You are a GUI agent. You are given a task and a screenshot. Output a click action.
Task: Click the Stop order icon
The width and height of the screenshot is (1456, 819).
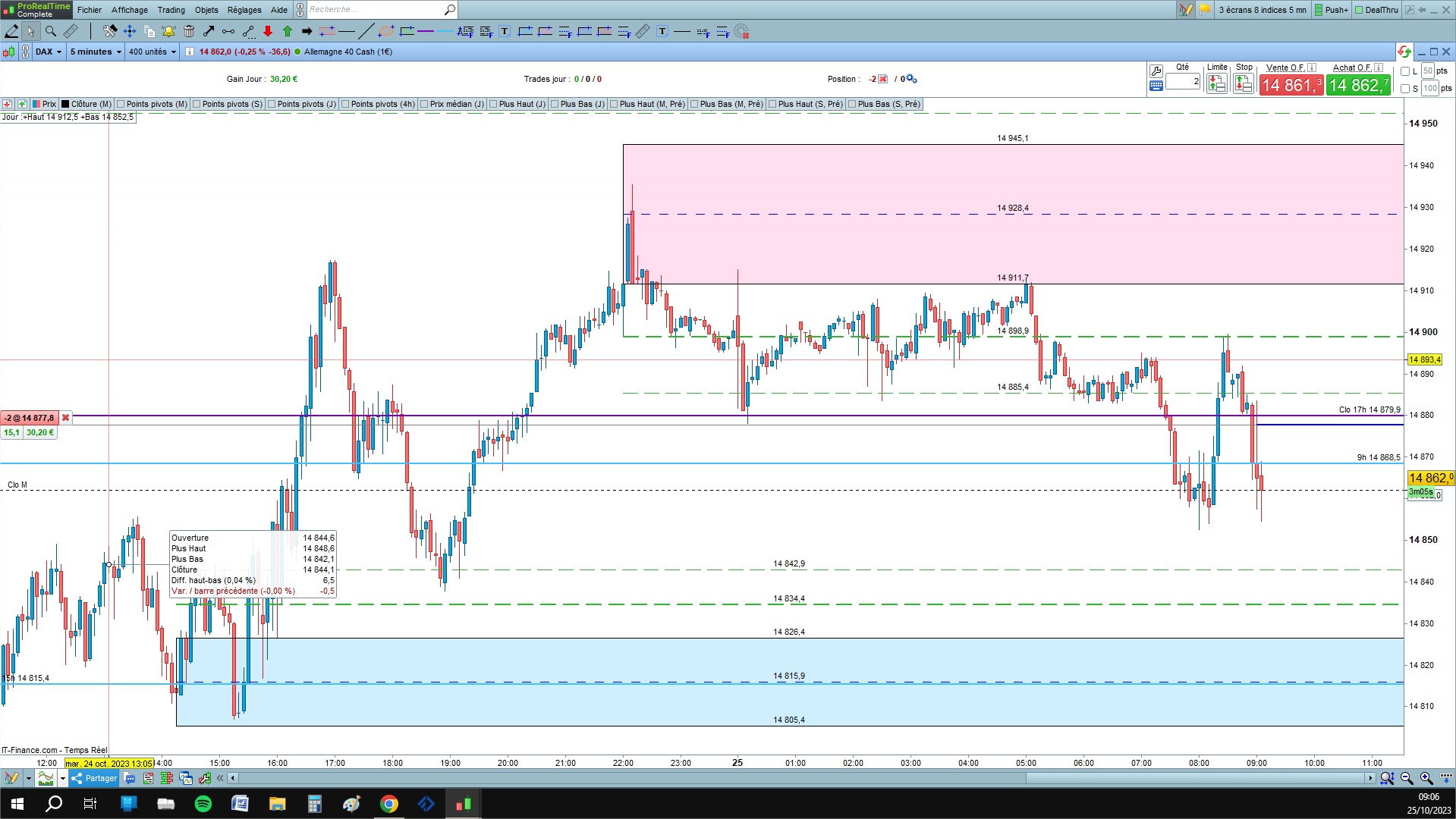point(1244,83)
